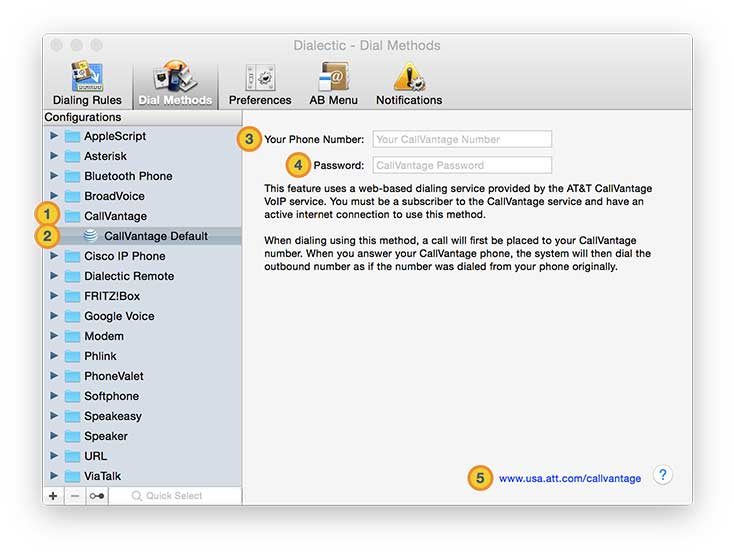Image resolution: width=734 pixels, height=555 pixels.
Task: Click the Phlink folder icon
Action: (x=72, y=357)
